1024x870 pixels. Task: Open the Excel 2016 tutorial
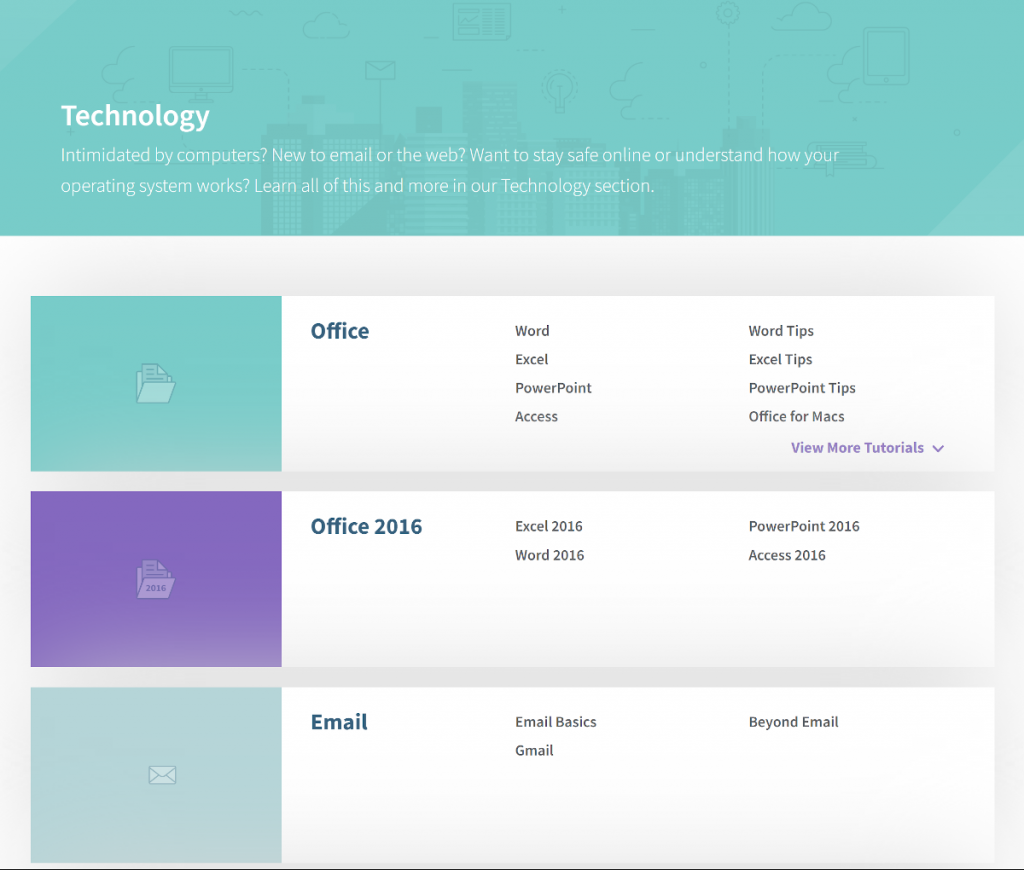point(549,527)
